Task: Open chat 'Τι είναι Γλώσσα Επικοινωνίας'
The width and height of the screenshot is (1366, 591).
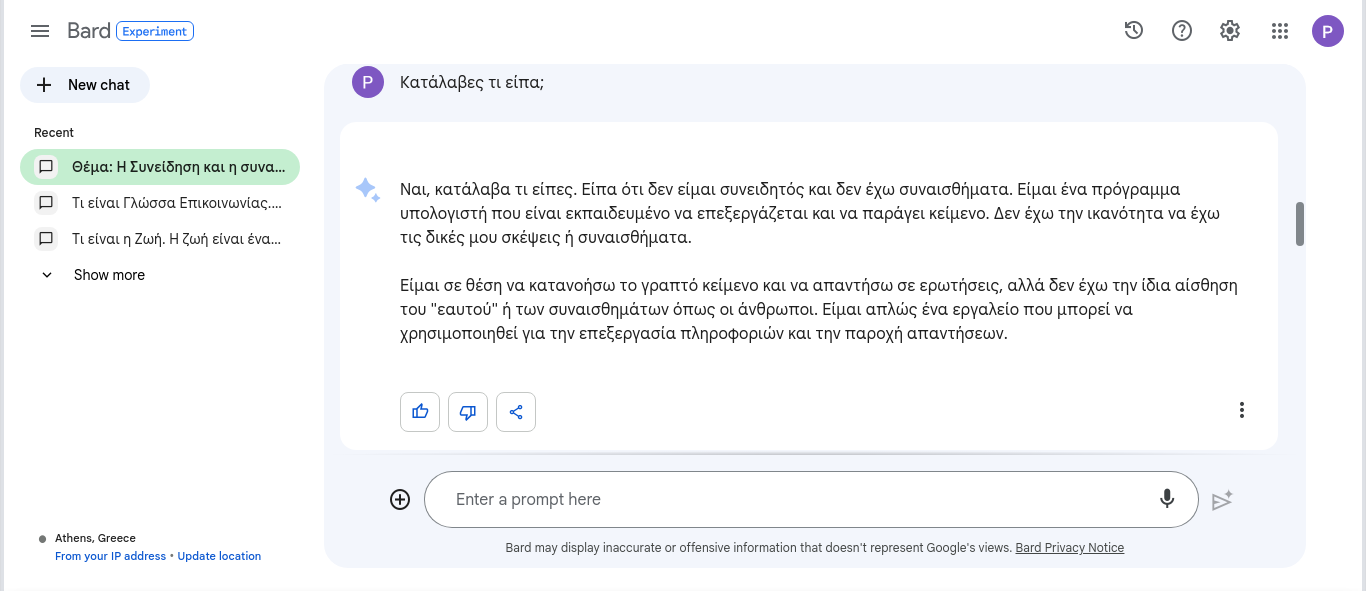Action: [x=160, y=203]
